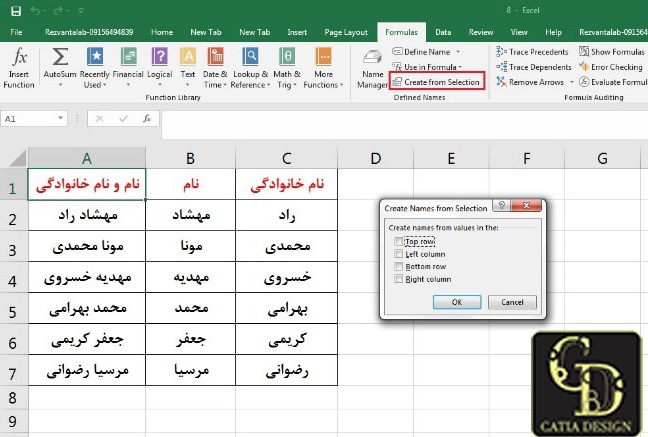This screenshot has width=648, height=437.
Task: Enable Top row checkbox
Action: (398, 241)
